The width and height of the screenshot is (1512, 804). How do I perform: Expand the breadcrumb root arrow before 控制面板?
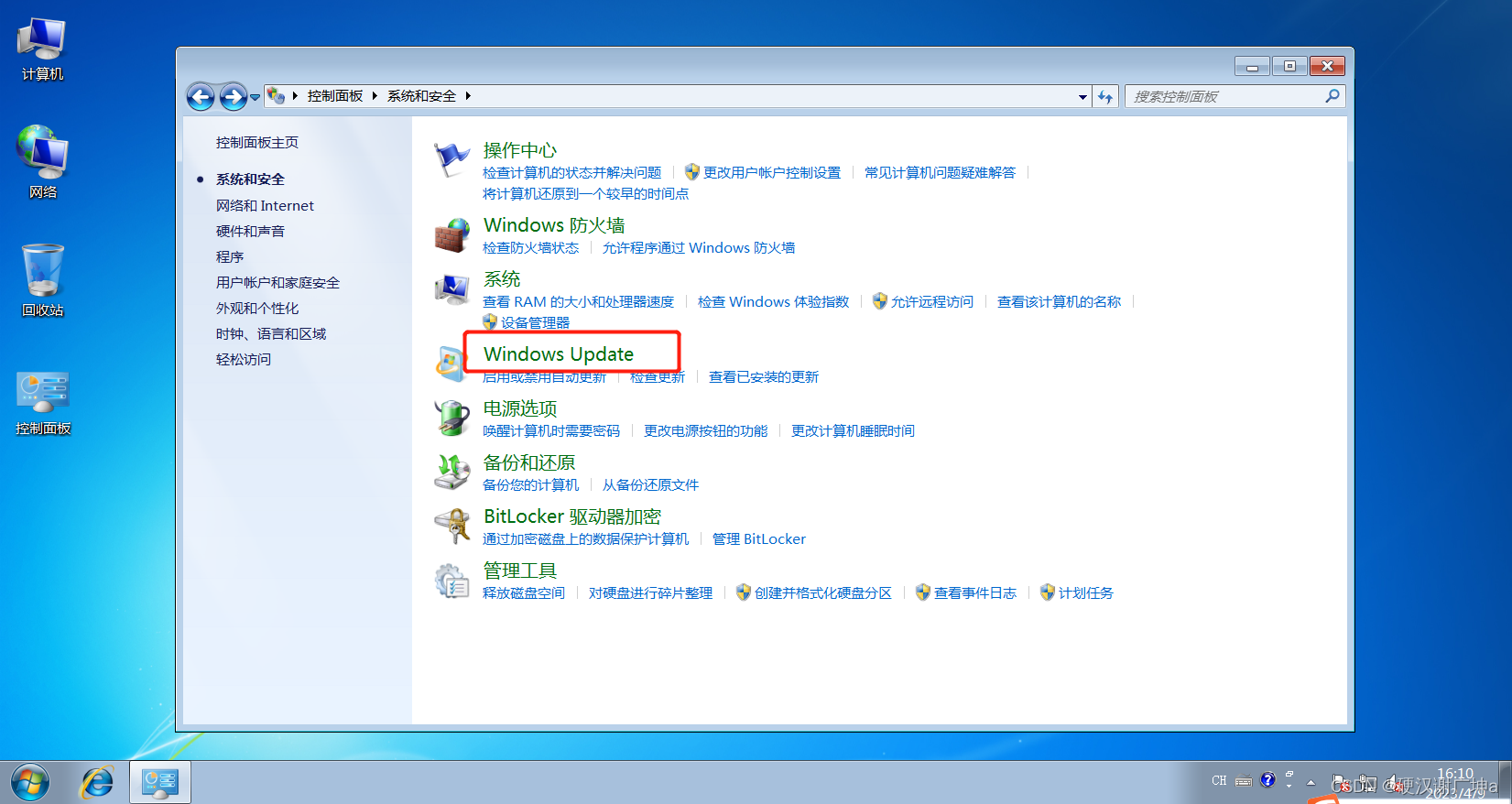295,95
